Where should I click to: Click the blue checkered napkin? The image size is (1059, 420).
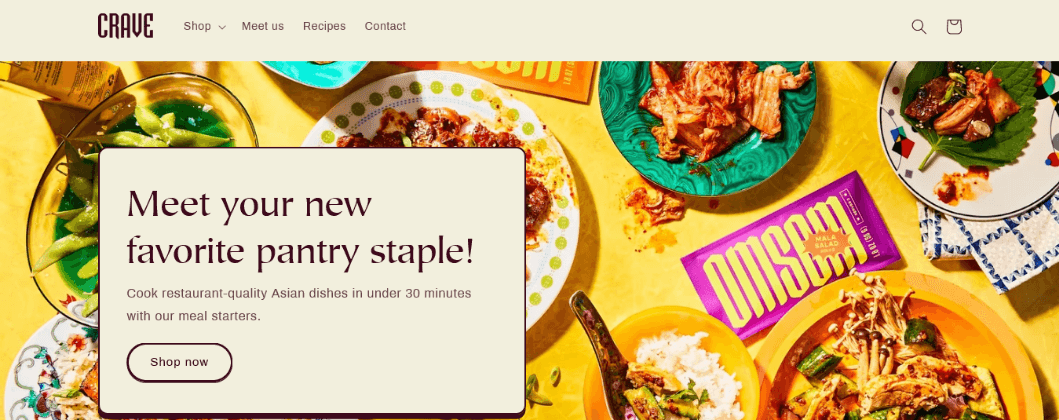(x=993, y=243)
